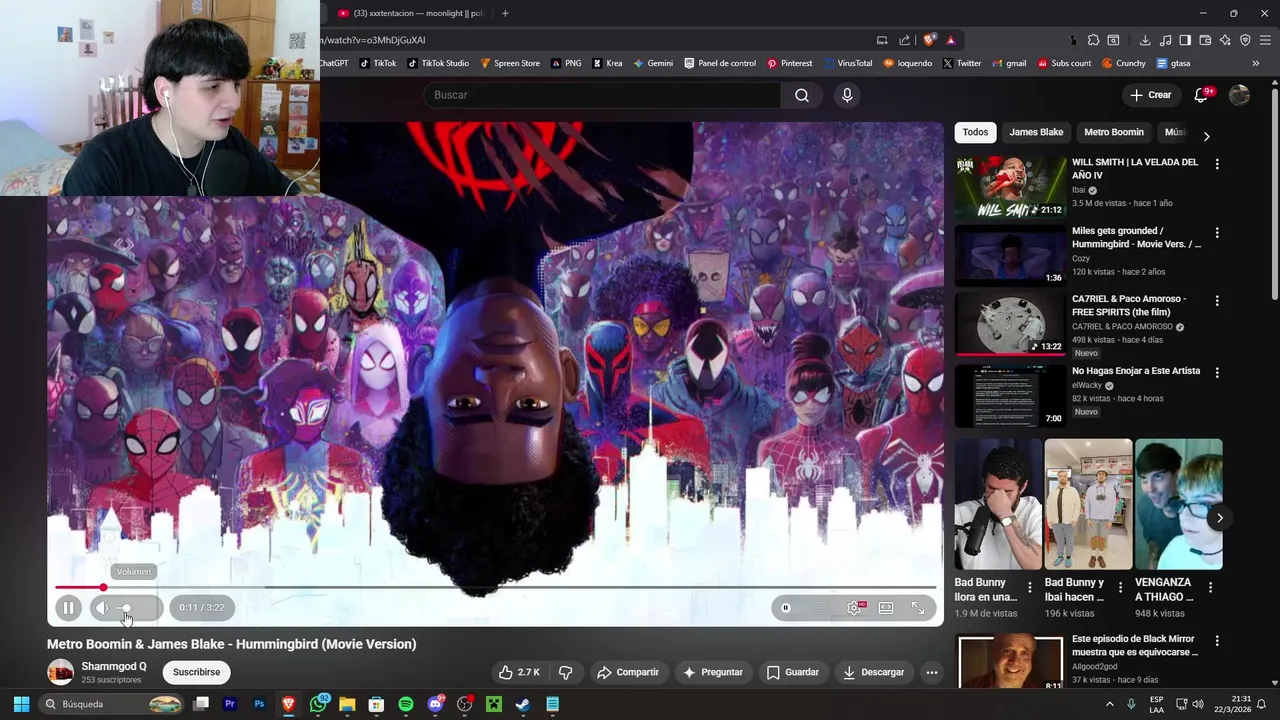The height and width of the screenshot is (720, 1280).
Task: Switch to the xxxtentacion moonlight tab
Action: pyautogui.click(x=410, y=13)
